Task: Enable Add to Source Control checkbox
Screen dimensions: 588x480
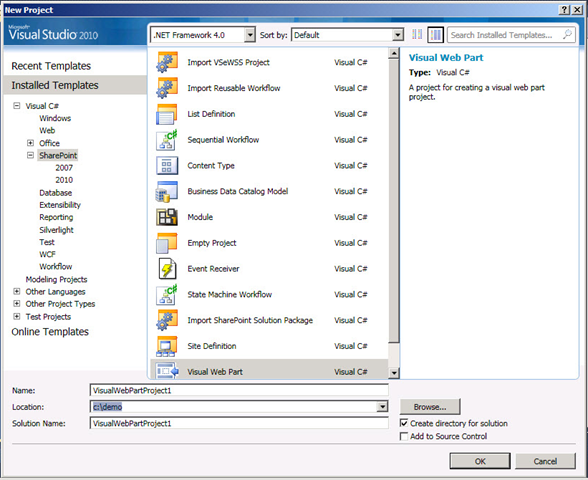Action: tap(404, 436)
